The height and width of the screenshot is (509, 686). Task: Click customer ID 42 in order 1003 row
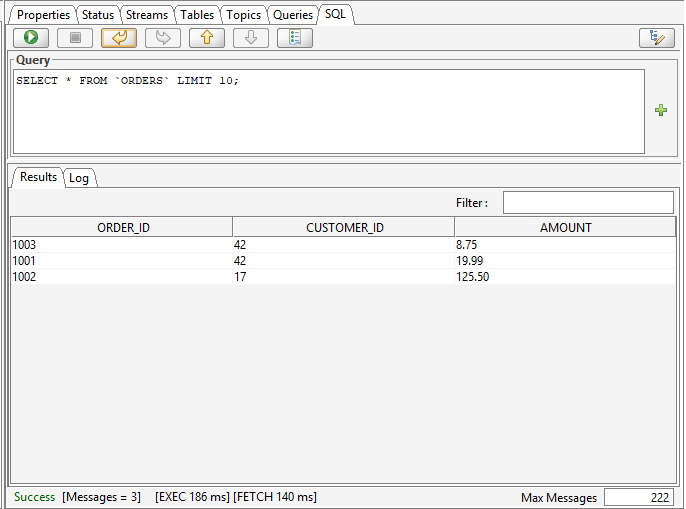click(x=344, y=245)
